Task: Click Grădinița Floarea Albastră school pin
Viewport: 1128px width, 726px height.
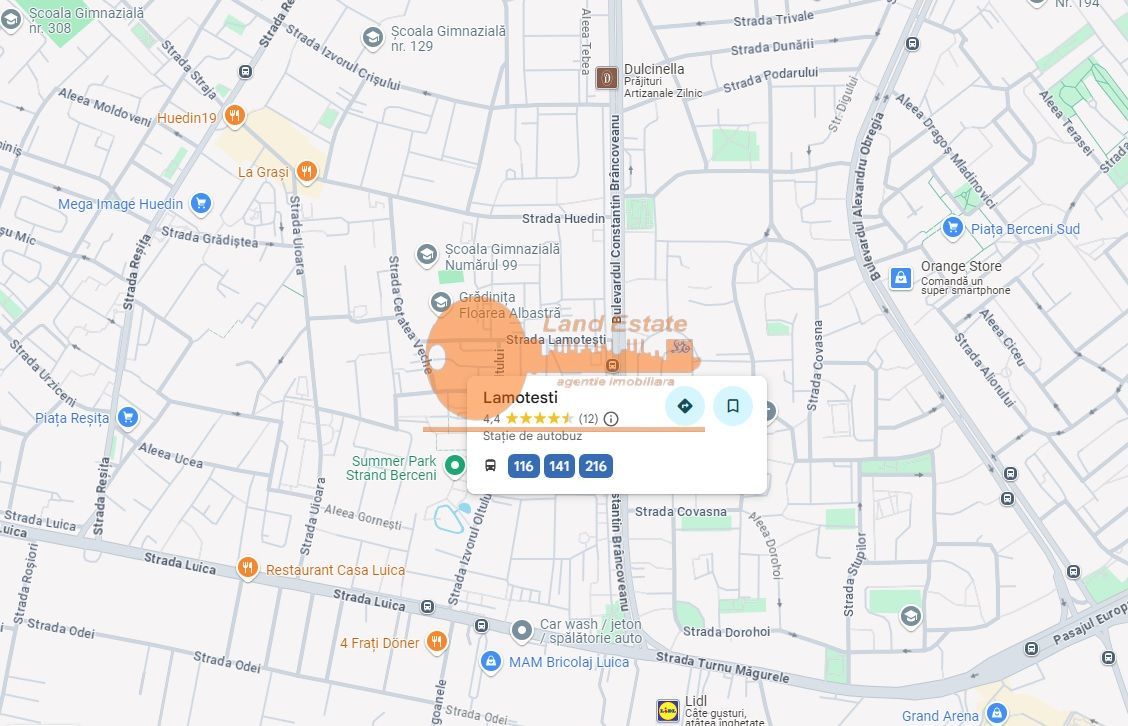Action: [x=440, y=303]
